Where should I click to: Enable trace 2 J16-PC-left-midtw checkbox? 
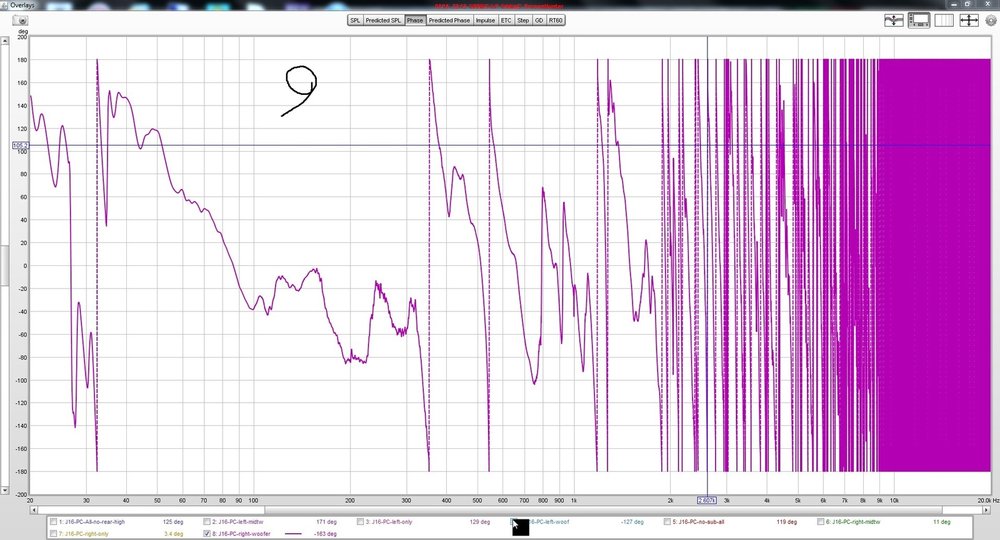[207, 522]
